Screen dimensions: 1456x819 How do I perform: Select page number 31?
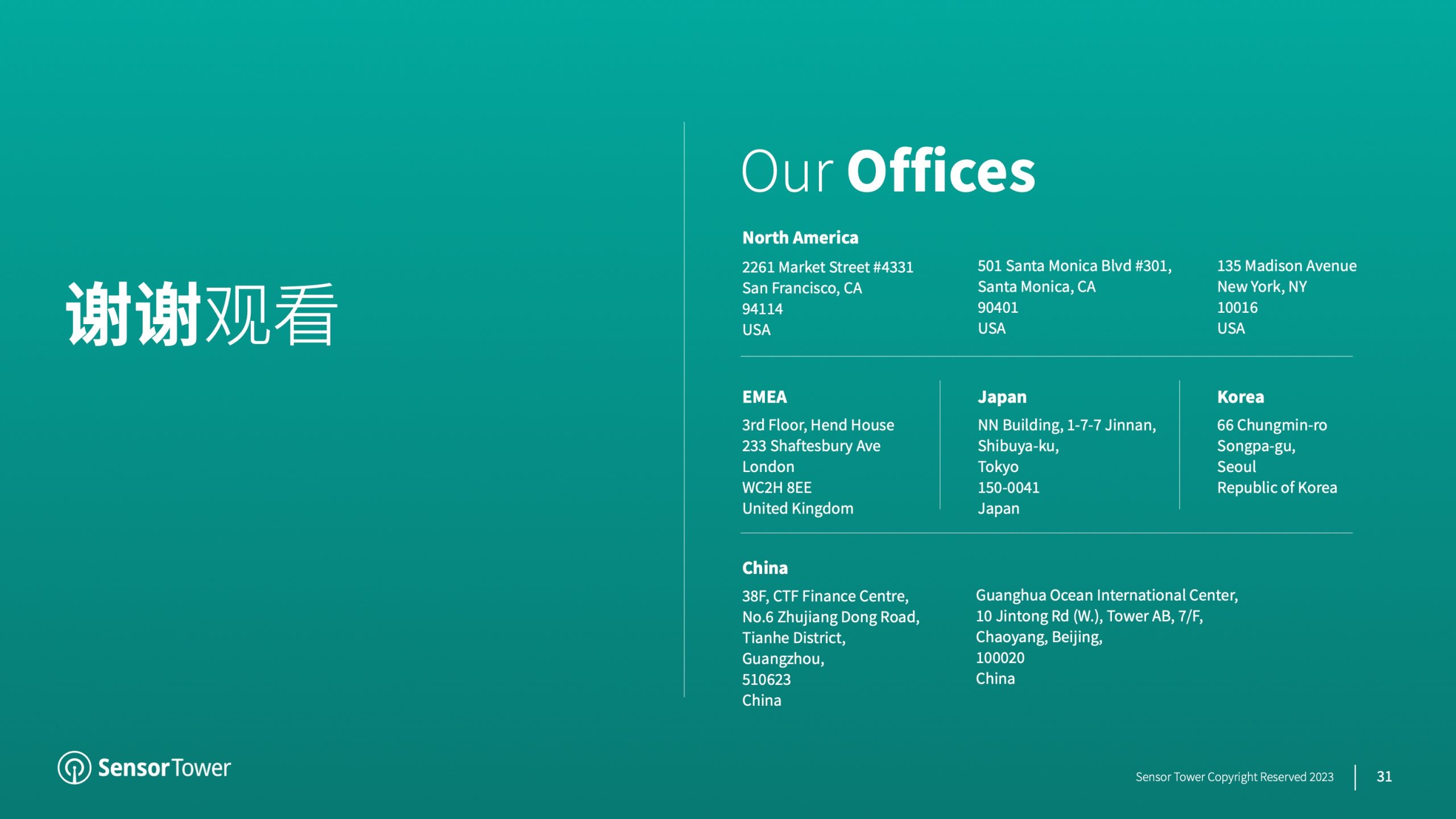pos(1384,777)
